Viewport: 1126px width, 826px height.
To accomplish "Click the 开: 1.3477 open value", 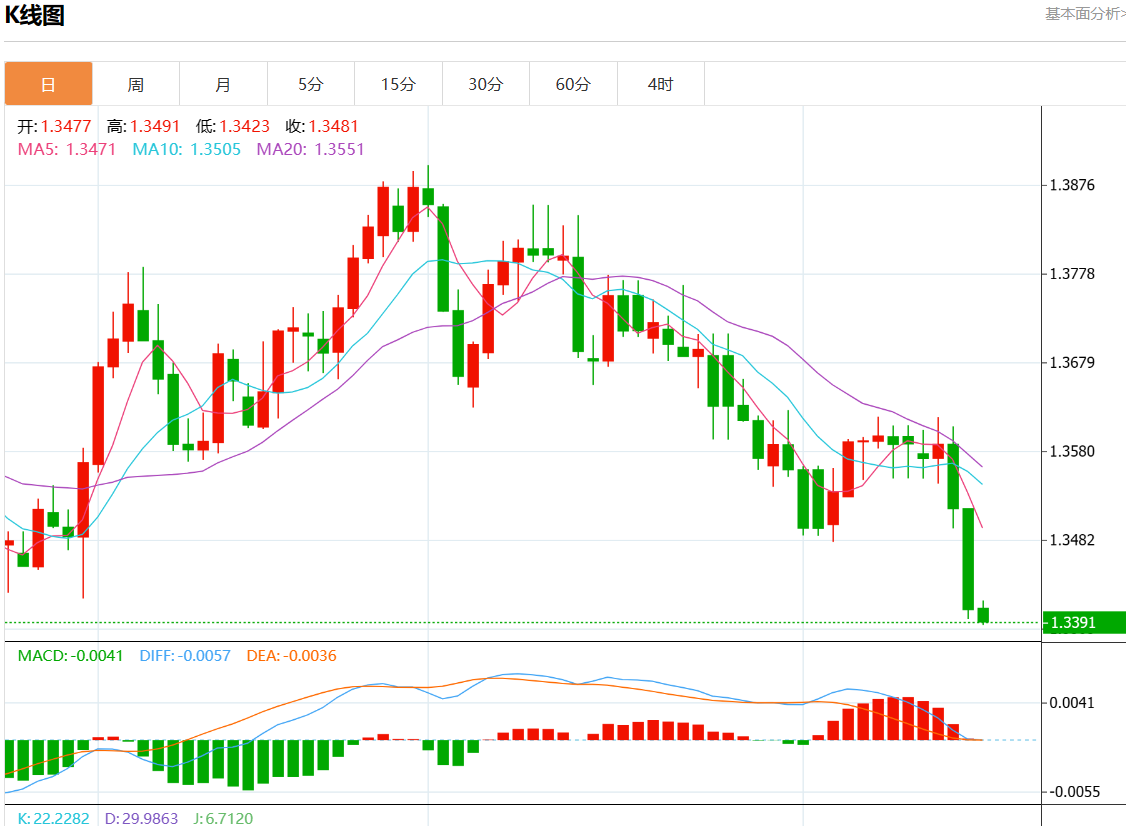I will click(x=55, y=126).
